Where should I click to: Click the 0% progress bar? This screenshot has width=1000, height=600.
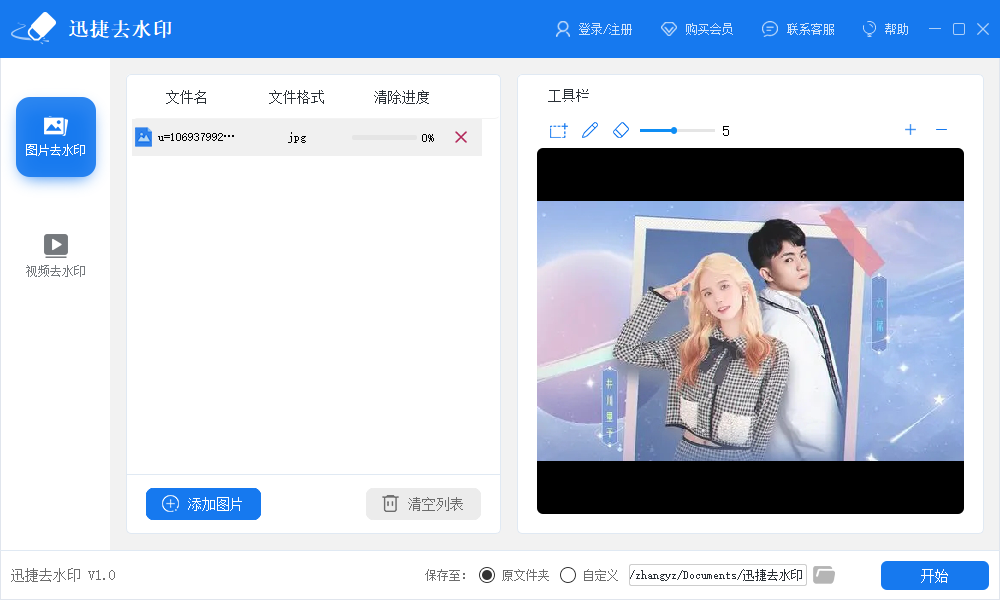coord(384,138)
